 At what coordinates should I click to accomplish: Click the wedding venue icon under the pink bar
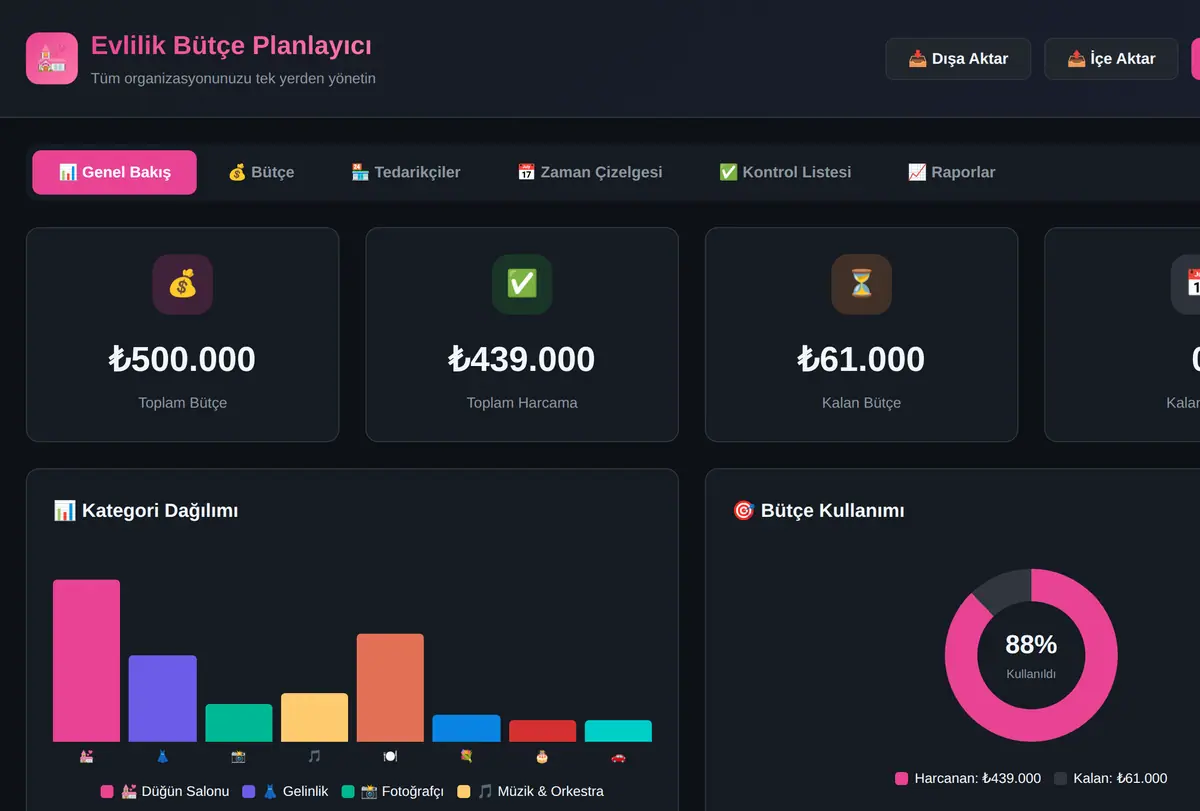tap(86, 757)
